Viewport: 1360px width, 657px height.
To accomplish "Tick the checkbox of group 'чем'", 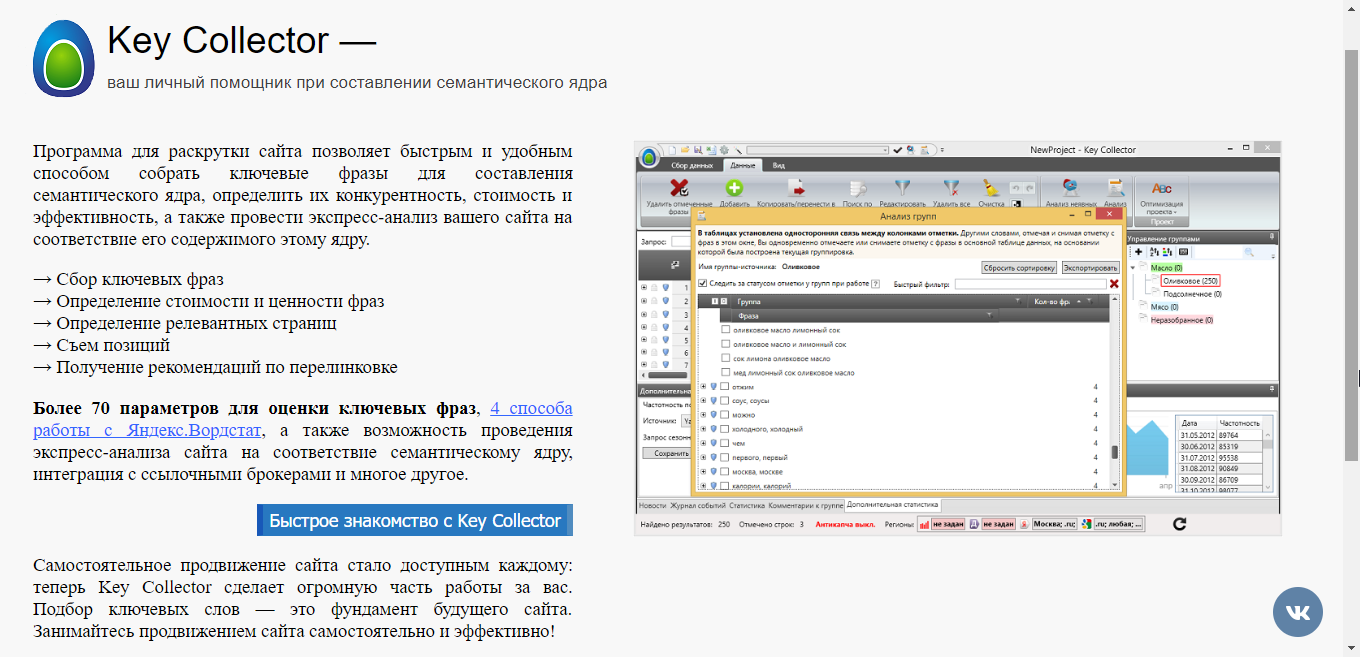I will click(725, 443).
